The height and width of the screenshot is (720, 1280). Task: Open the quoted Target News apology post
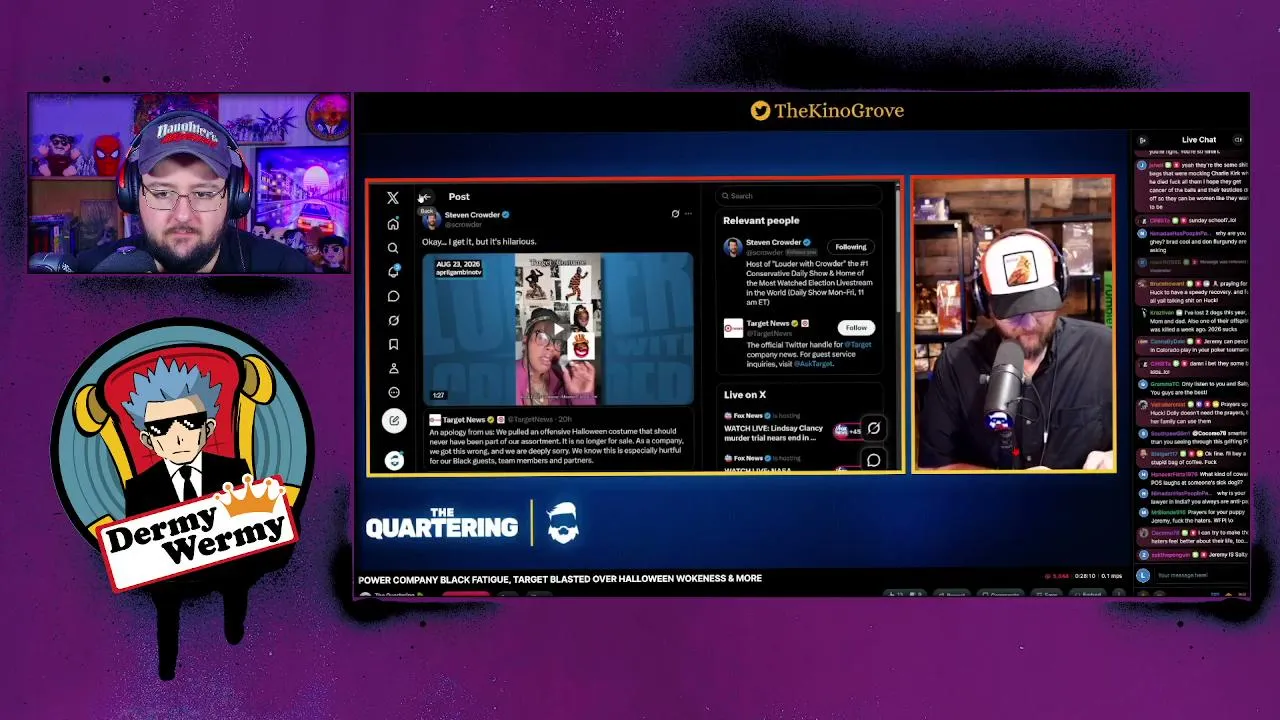point(556,440)
